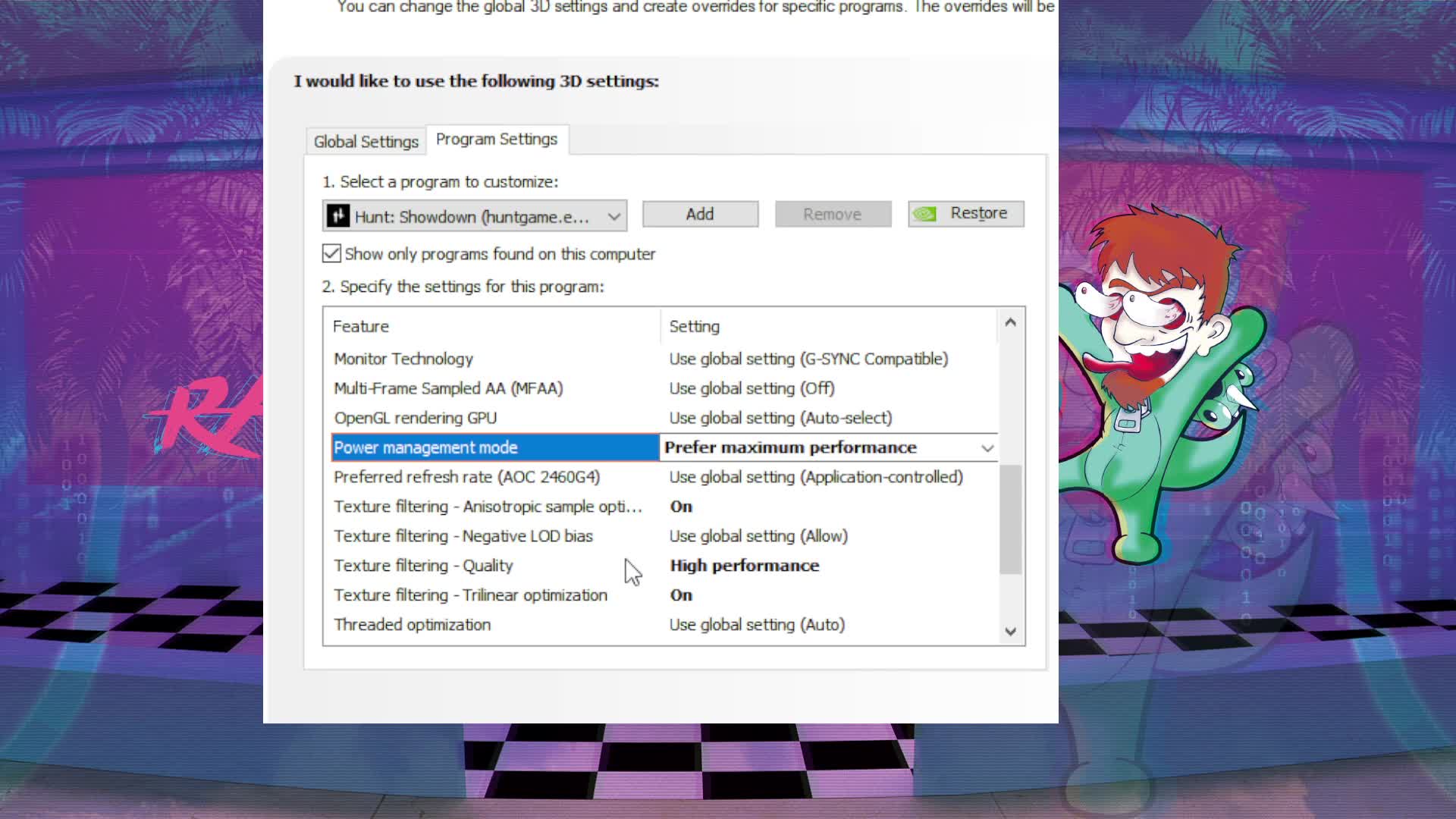Open the Power management mode setting dropdown
Screen dimensions: 1456x819
(x=987, y=448)
